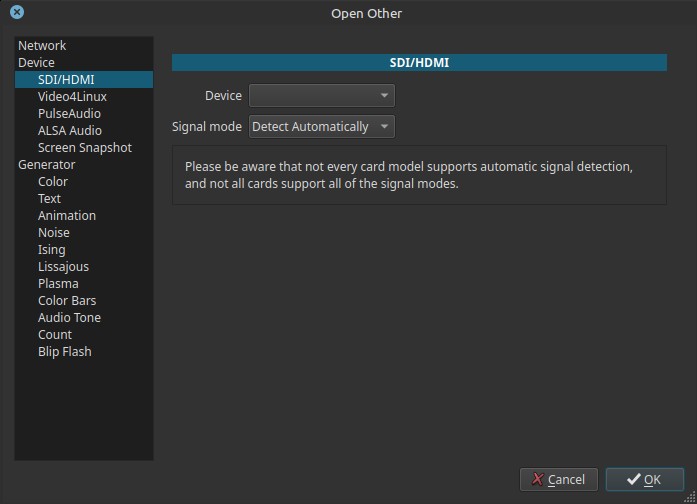The image size is (697, 504).
Task: Open the Screen Snapshot option
Action: click(x=84, y=148)
